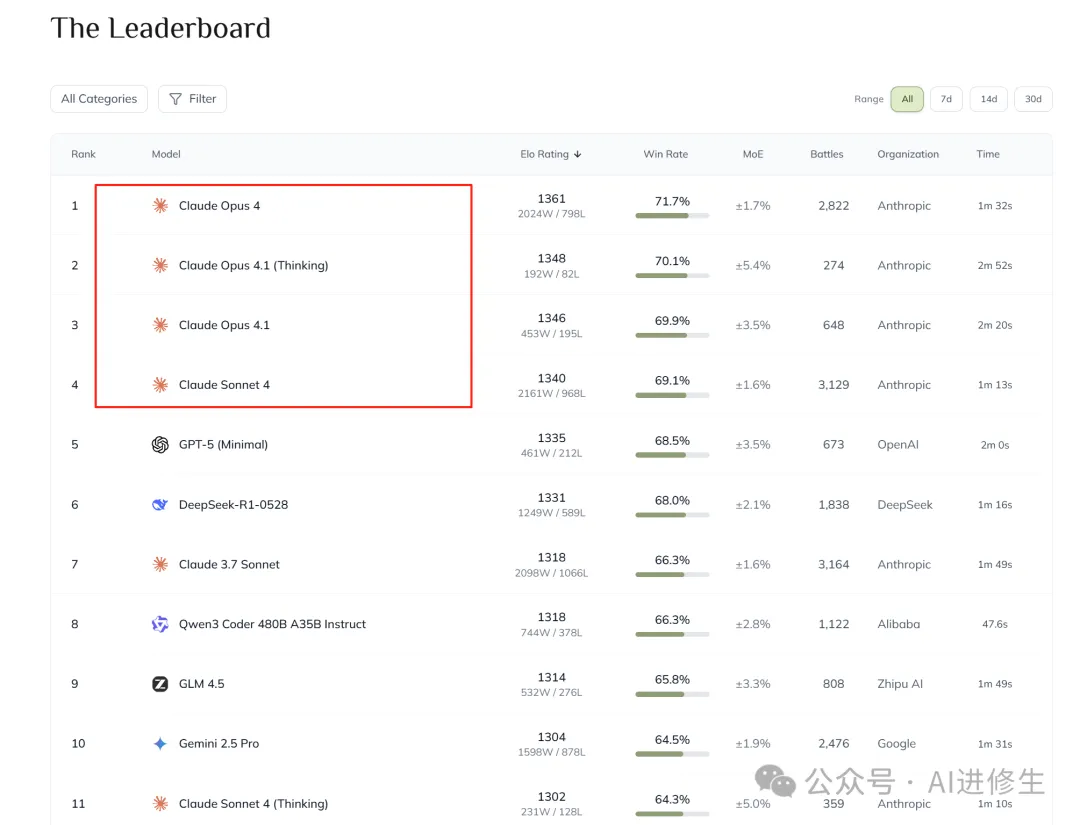Sort by Win Rate column header
This screenshot has height=825, width=1080.
click(x=665, y=154)
